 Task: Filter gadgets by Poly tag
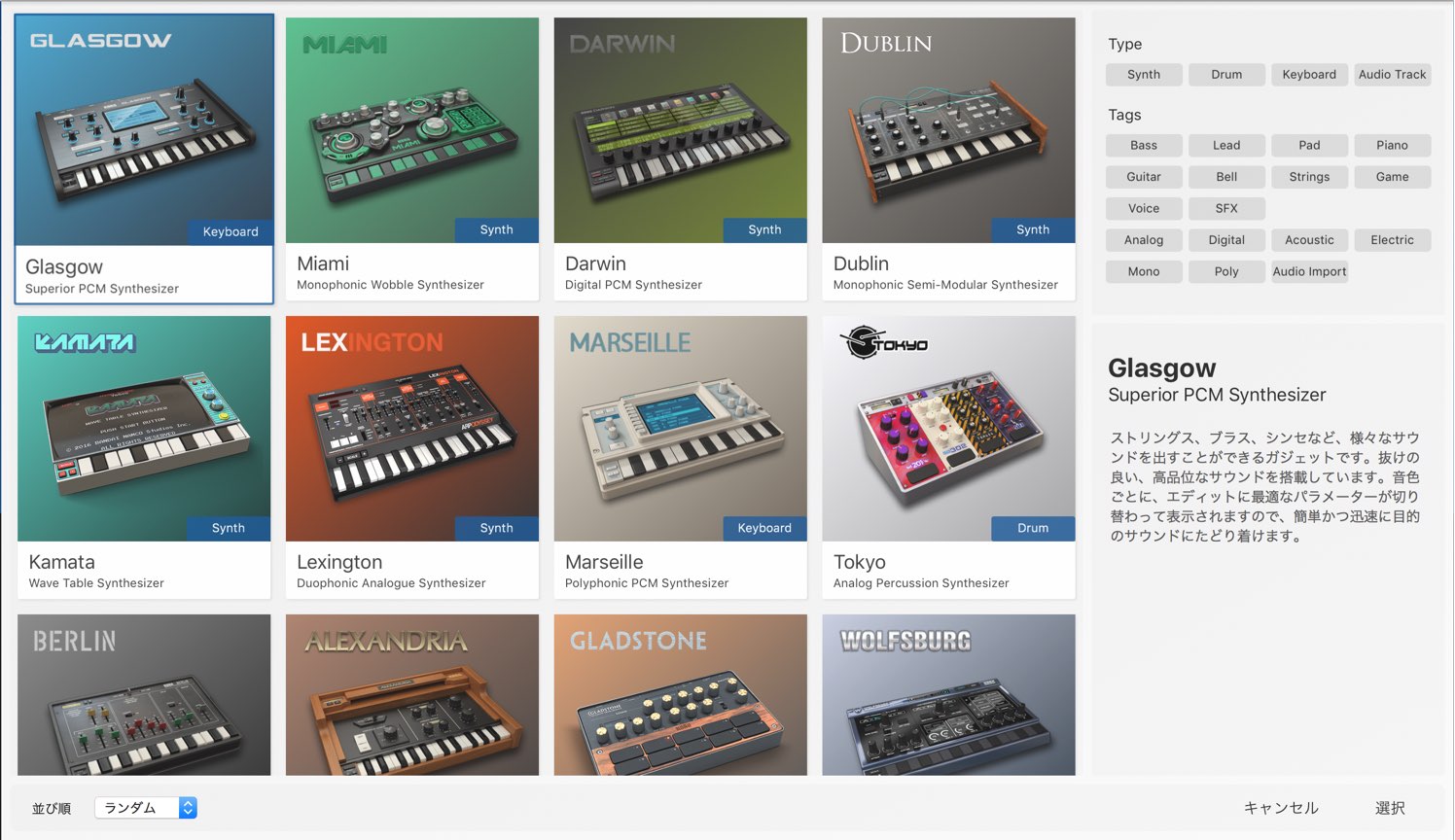1226,272
